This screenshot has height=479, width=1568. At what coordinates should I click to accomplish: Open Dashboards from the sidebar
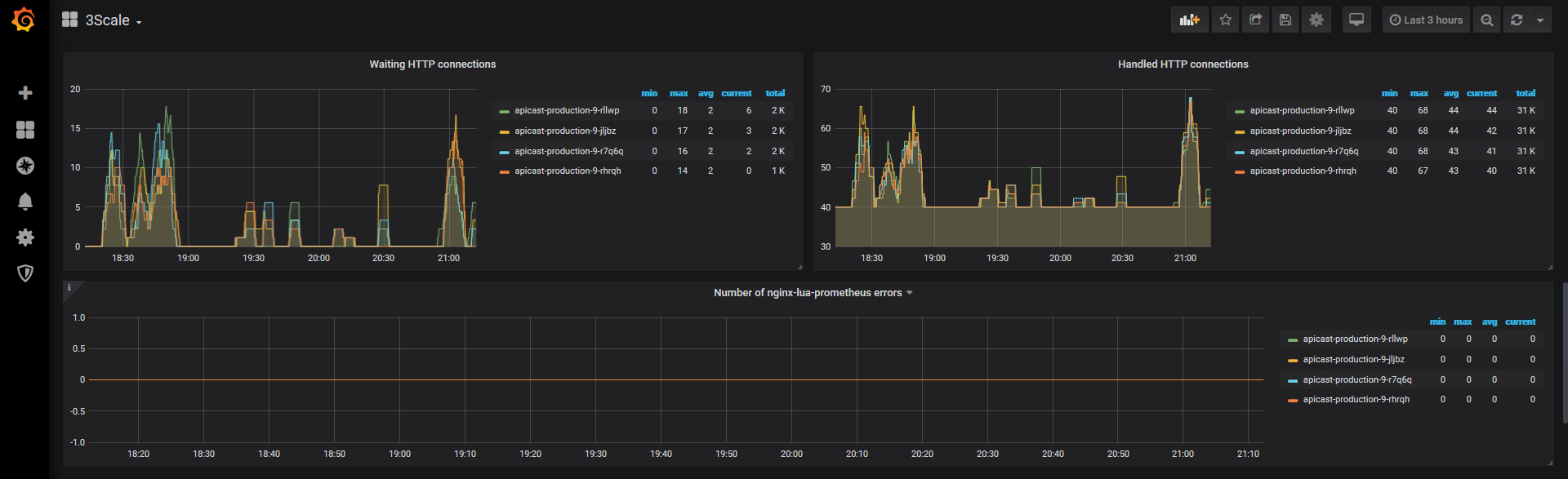coord(25,130)
